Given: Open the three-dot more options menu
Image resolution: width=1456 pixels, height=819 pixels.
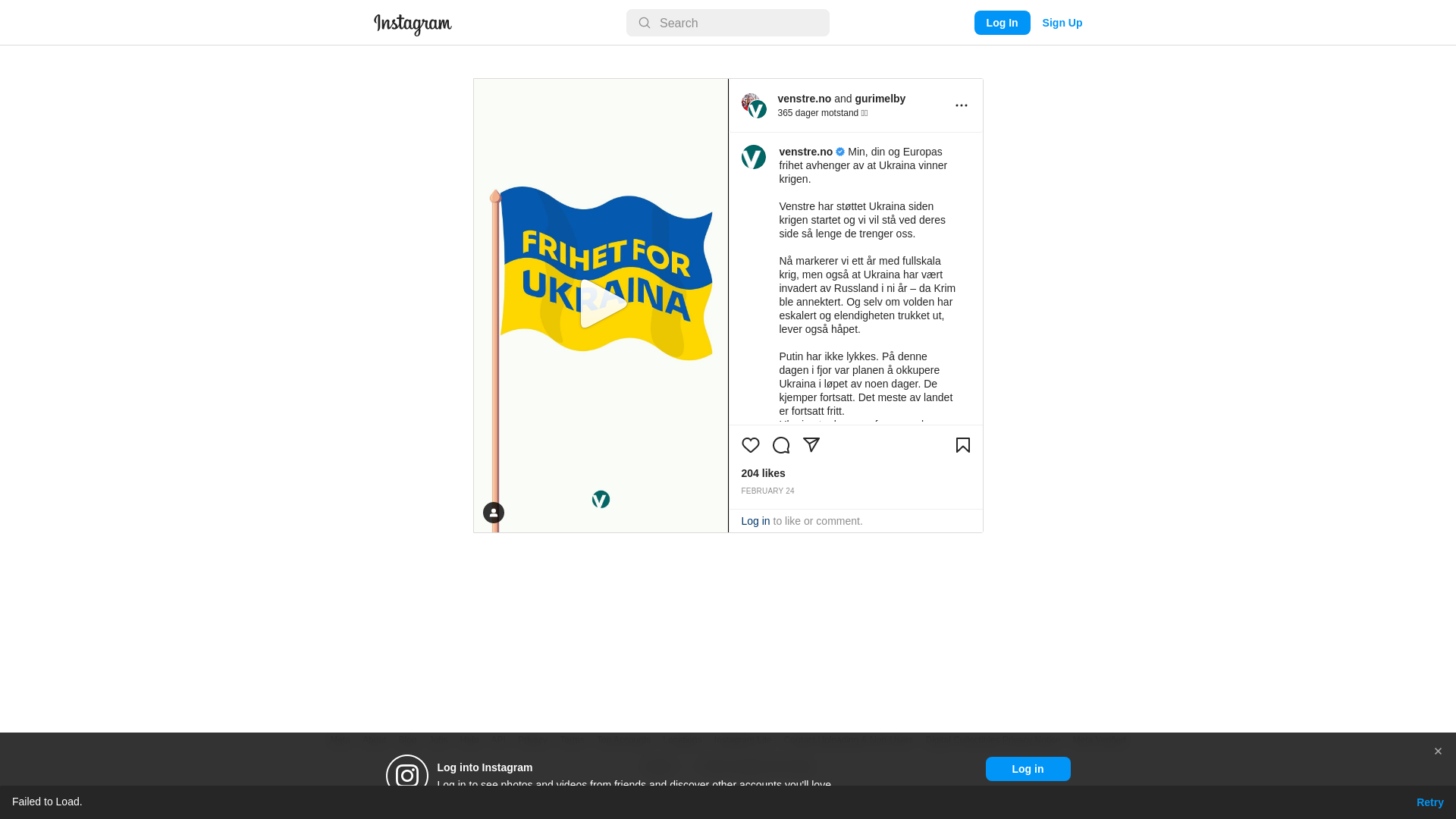Looking at the screenshot, I should pos(962,105).
